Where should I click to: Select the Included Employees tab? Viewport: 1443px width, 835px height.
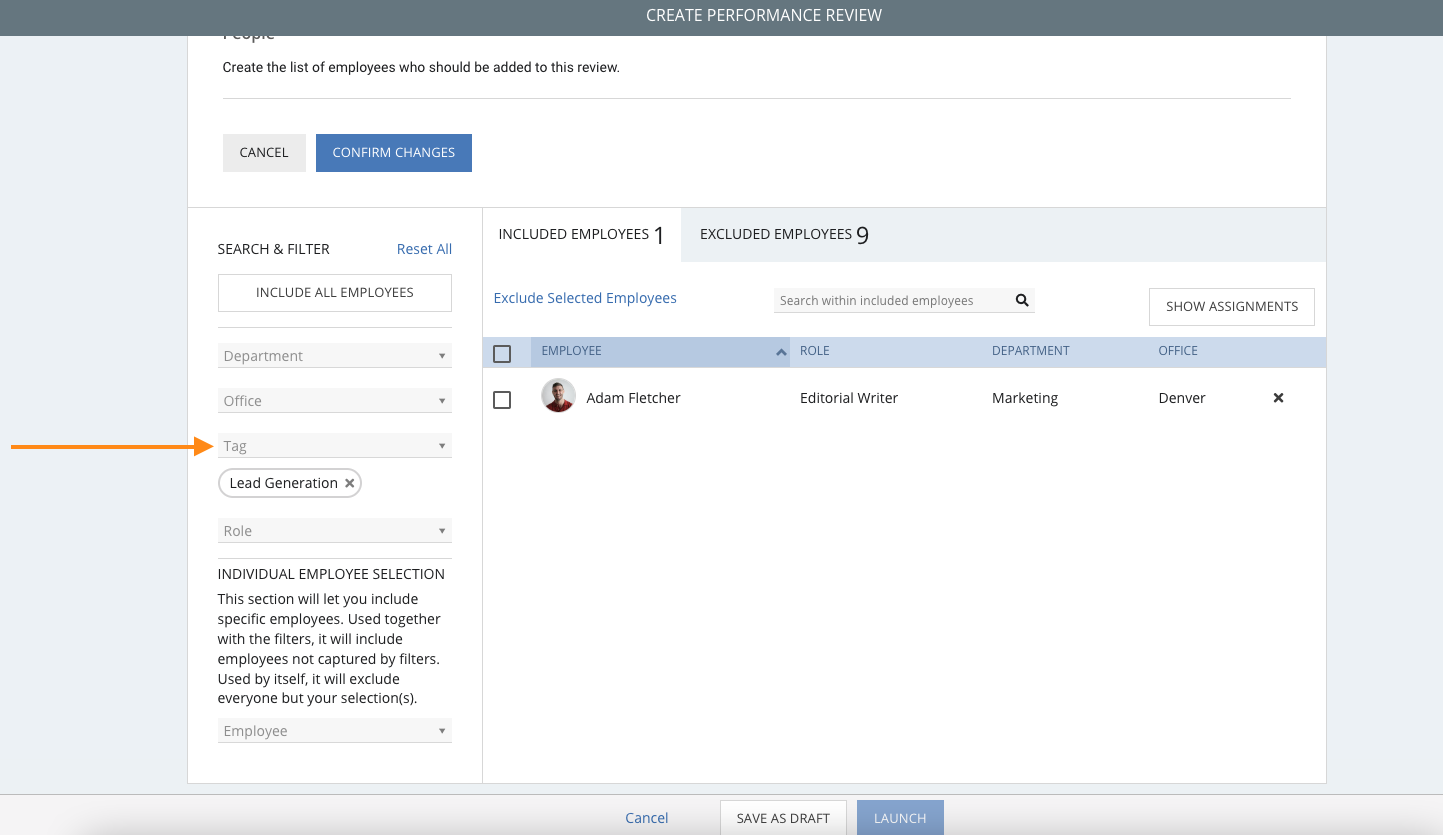(581, 235)
